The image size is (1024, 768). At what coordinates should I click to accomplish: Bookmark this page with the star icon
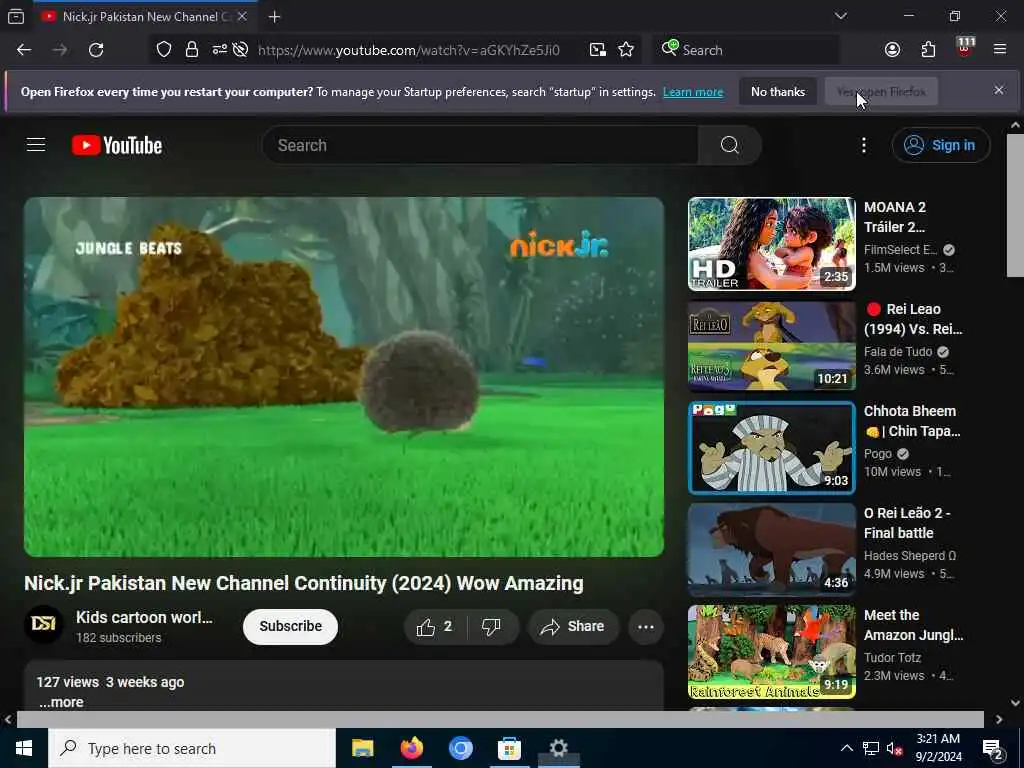point(626,50)
